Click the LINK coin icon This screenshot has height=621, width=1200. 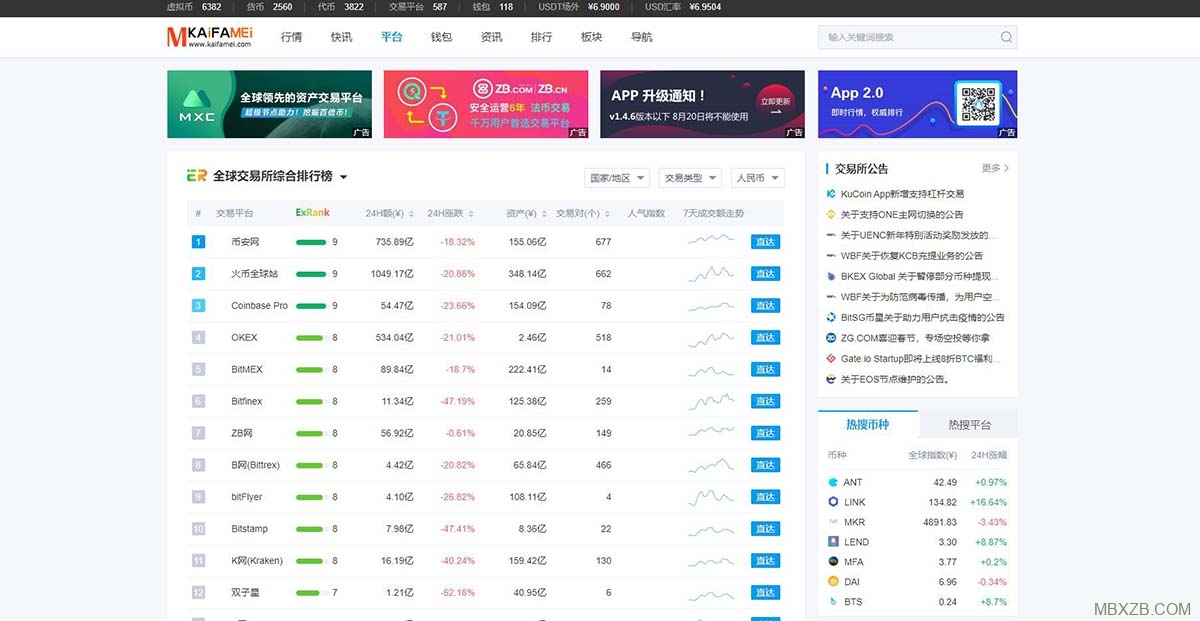pyautogui.click(x=833, y=502)
